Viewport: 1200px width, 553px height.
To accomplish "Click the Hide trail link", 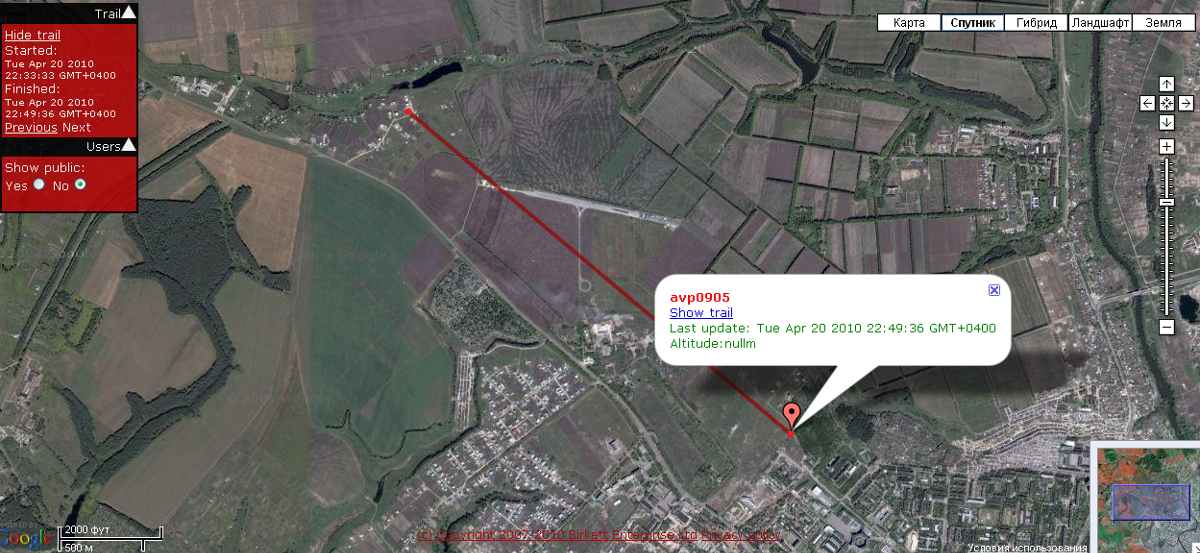I will click(32, 35).
